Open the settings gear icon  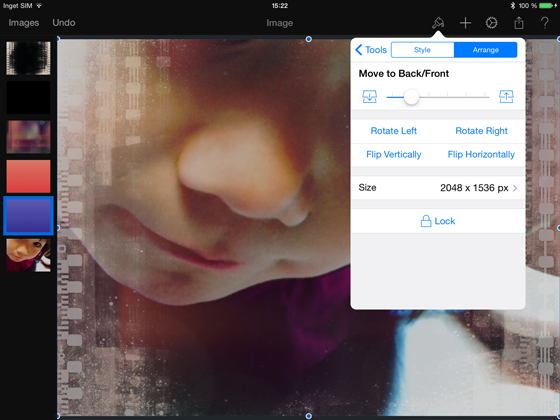click(x=491, y=23)
